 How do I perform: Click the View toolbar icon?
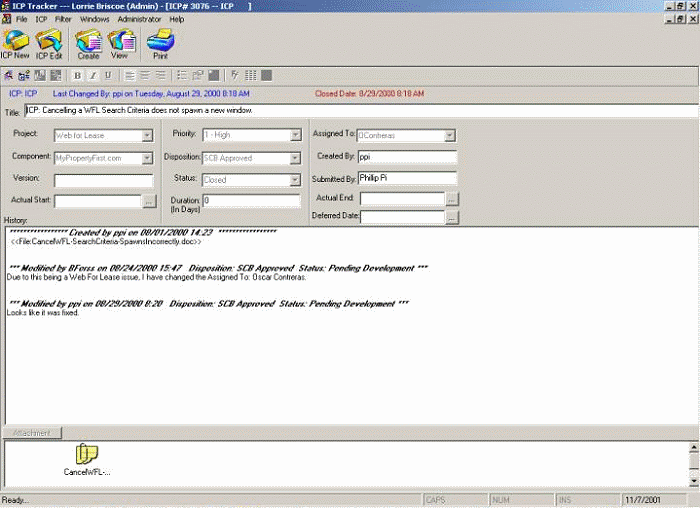(x=120, y=42)
